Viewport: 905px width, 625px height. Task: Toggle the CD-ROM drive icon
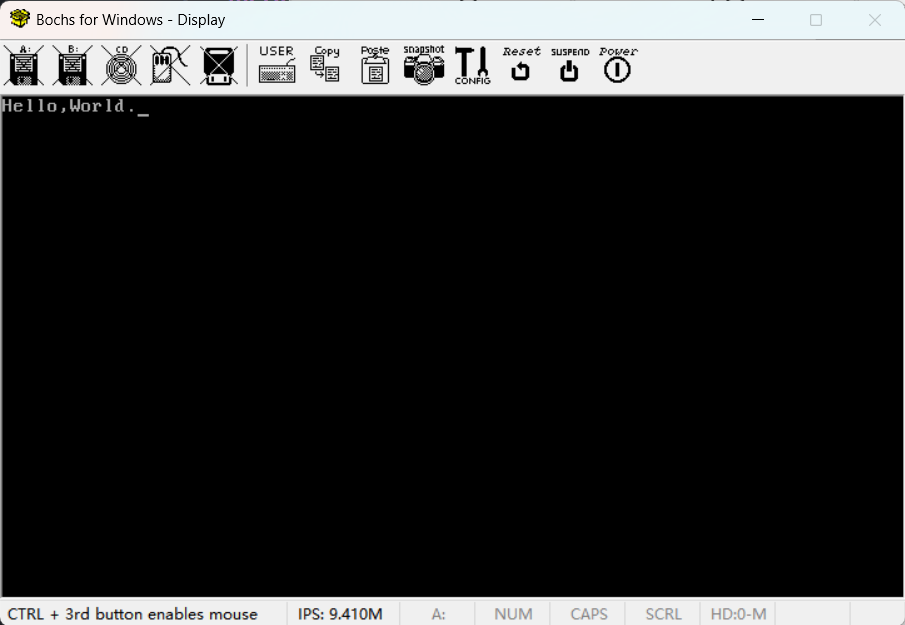pos(122,65)
